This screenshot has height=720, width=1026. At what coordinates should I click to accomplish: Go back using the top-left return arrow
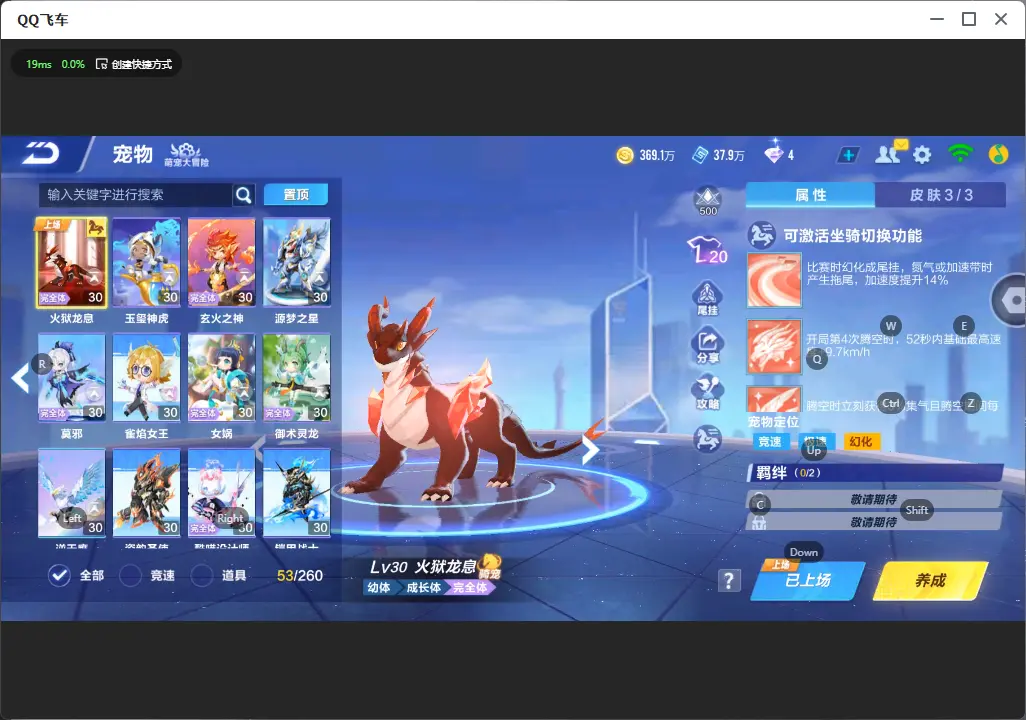[41, 154]
